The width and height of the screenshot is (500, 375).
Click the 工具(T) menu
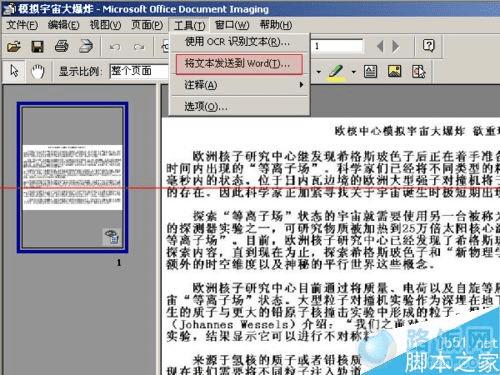189,25
